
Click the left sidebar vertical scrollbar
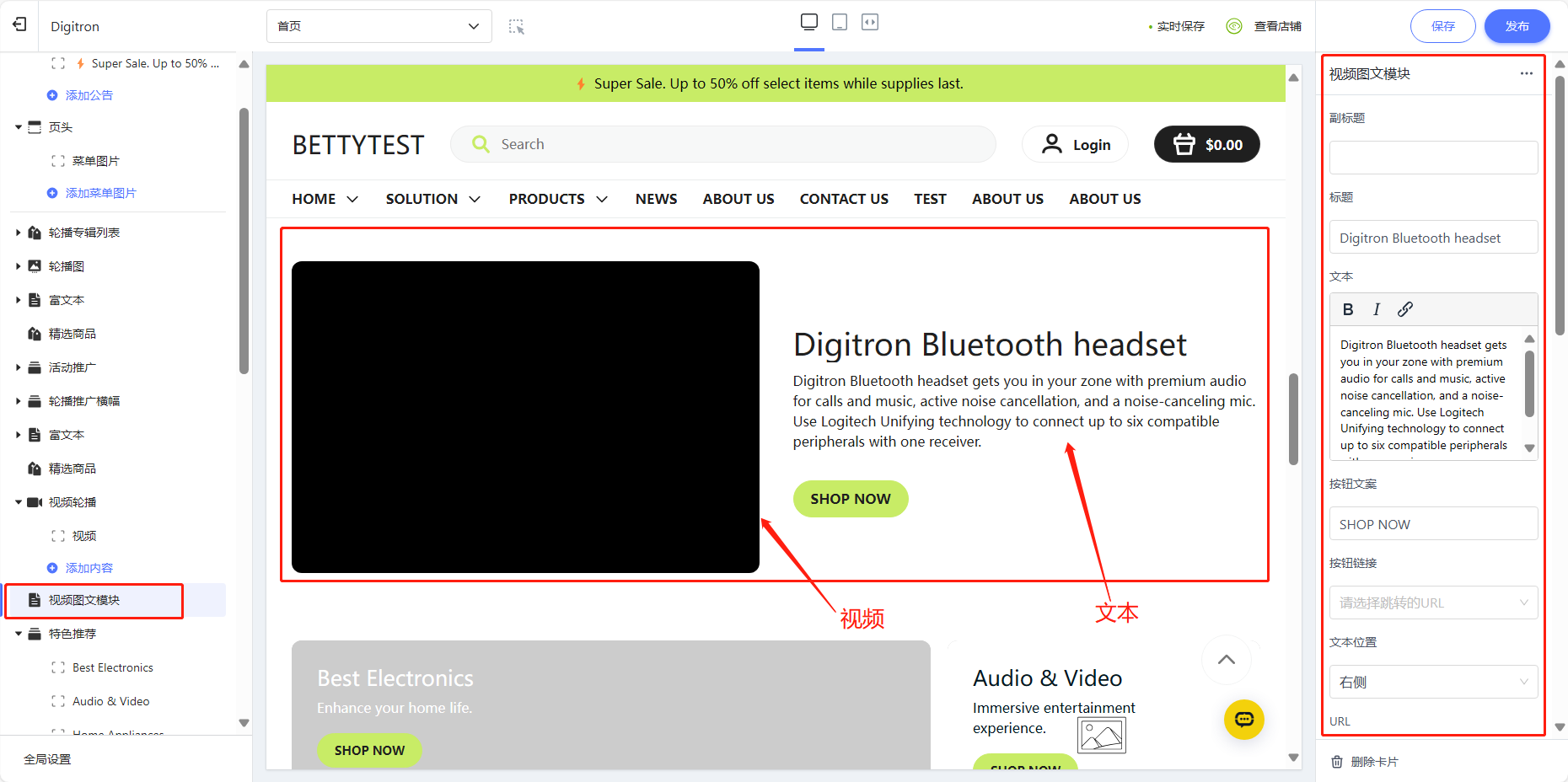click(x=244, y=240)
